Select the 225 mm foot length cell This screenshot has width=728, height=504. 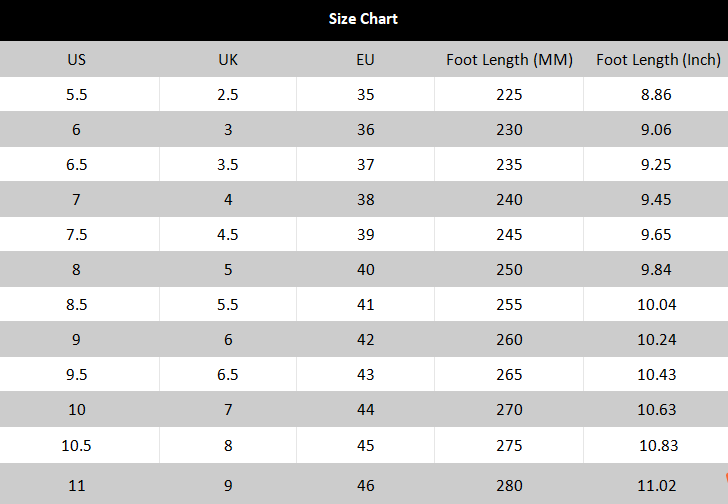(509, 95)
